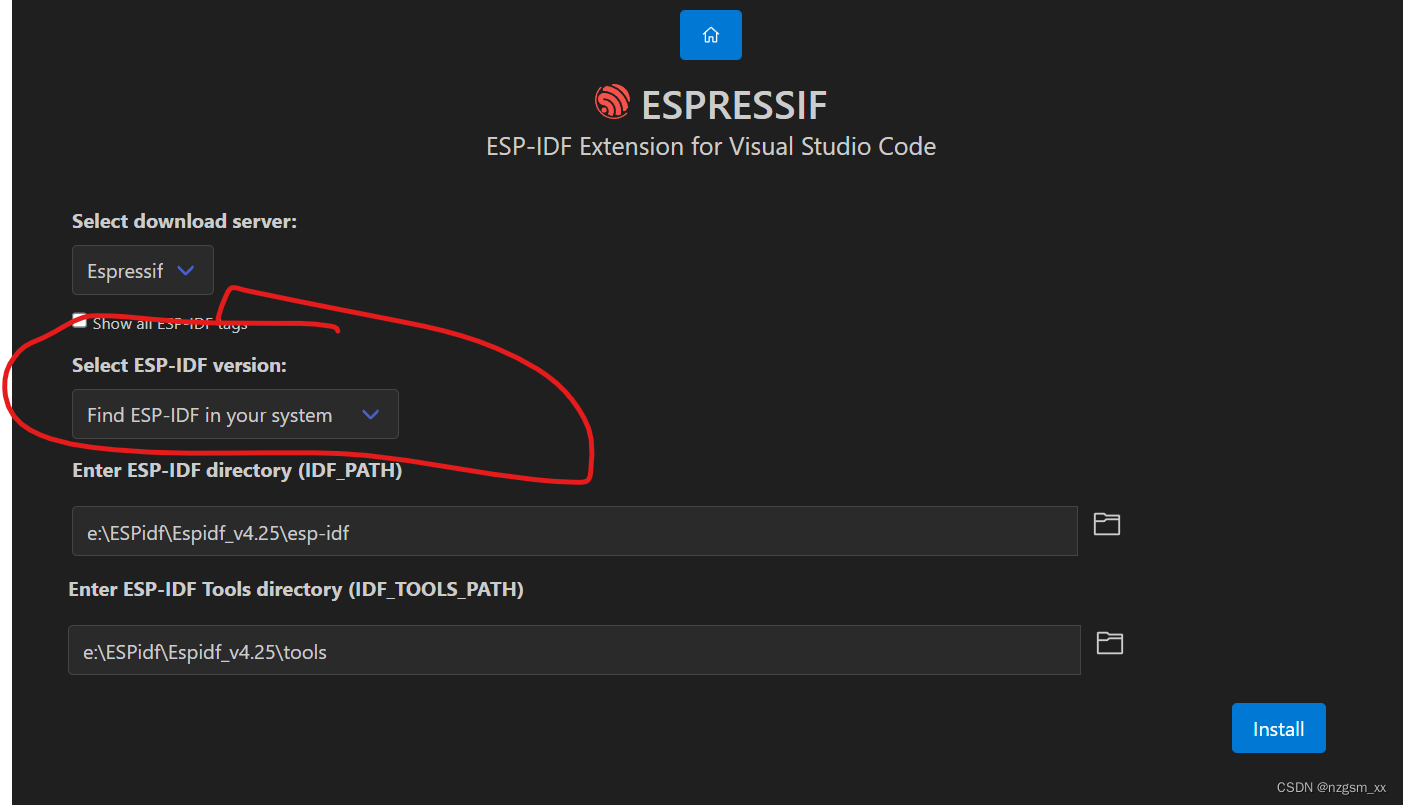Click the CSDN watermark link
The image size is (1403, 805).
pos(1334,789)
